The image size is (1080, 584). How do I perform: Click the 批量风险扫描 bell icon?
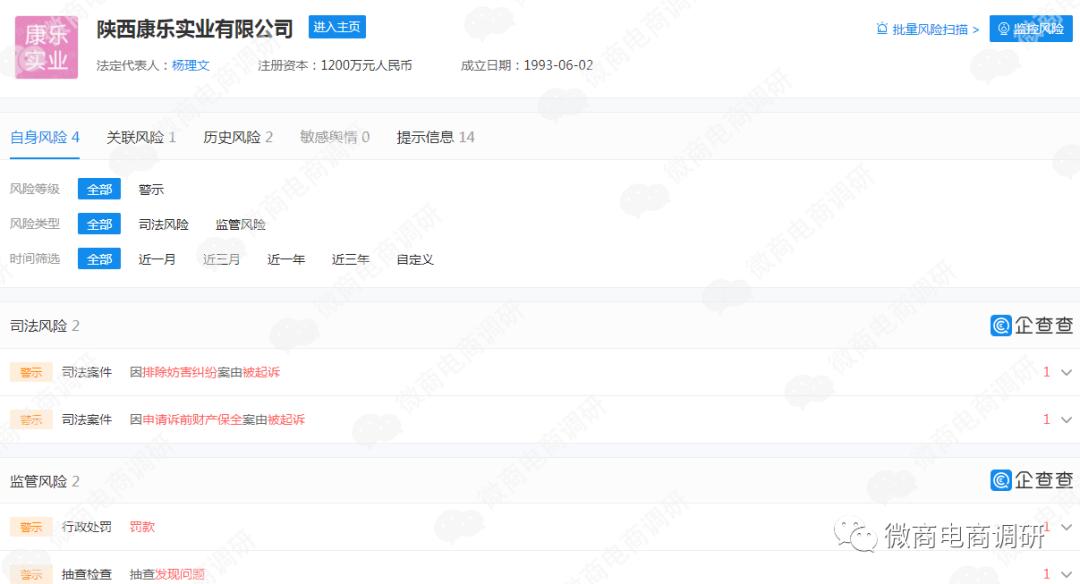tap(882, 29)
